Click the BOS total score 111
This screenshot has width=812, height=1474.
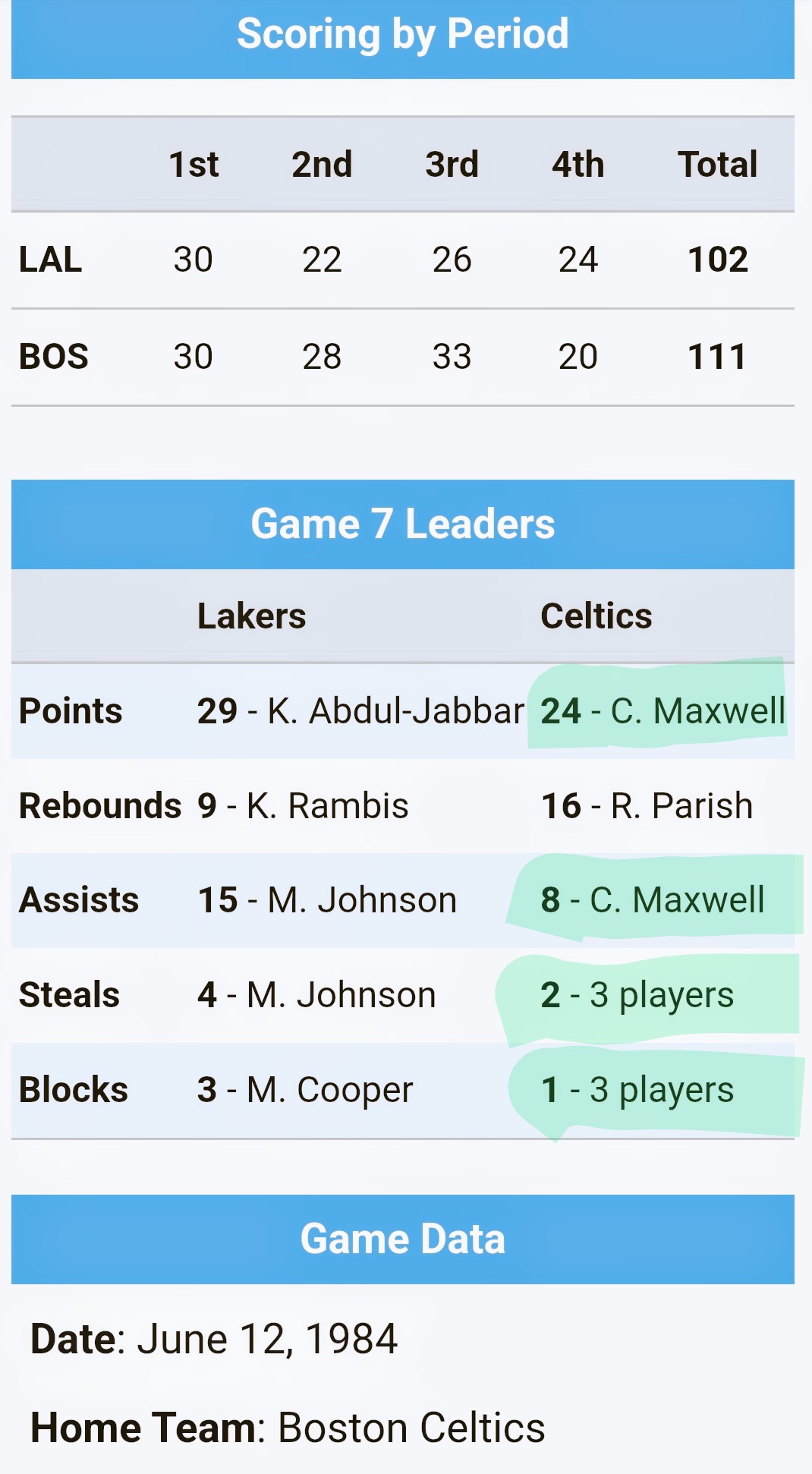[x=717, y=357]
